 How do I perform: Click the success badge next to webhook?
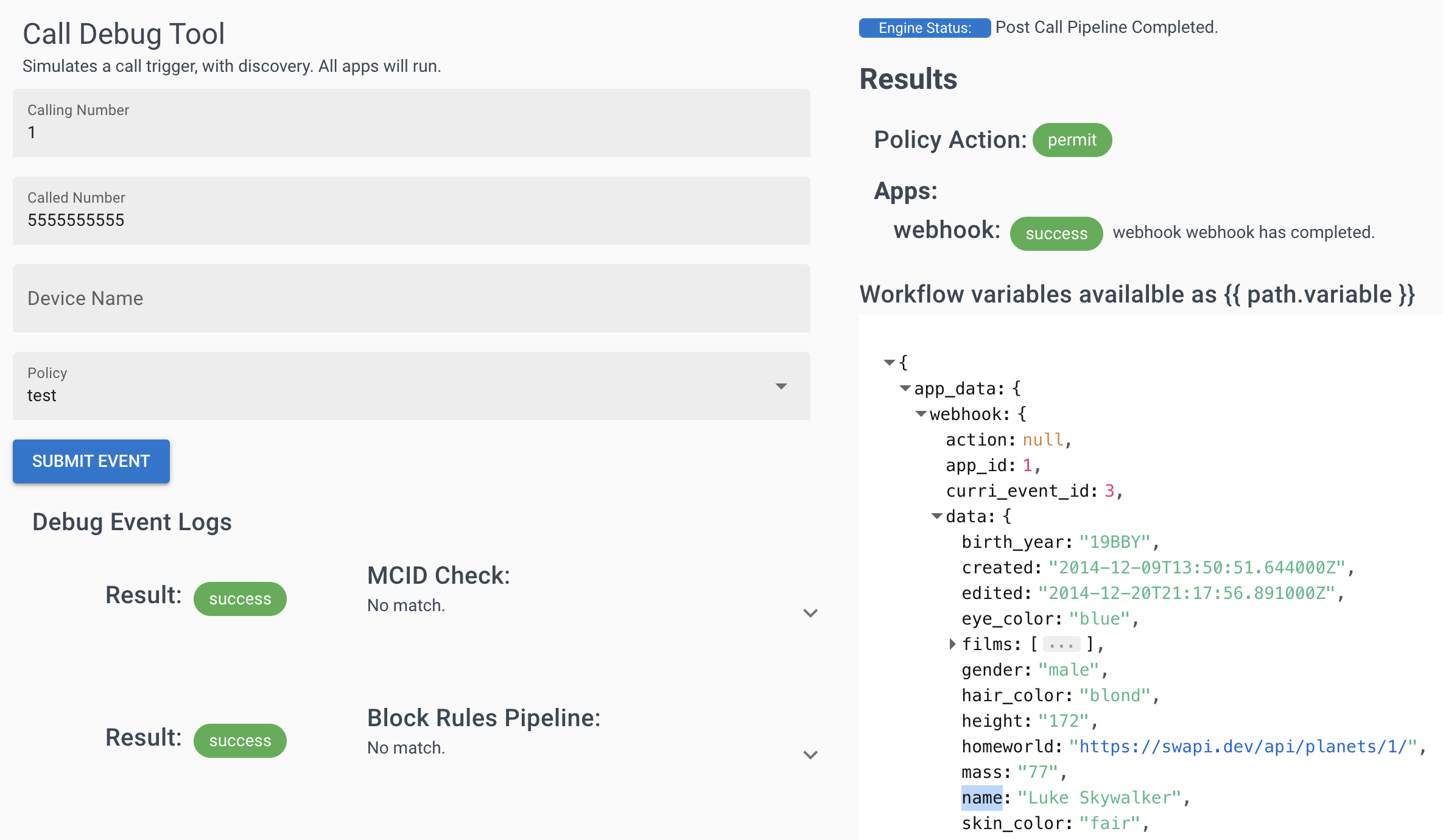[1056, 233]
